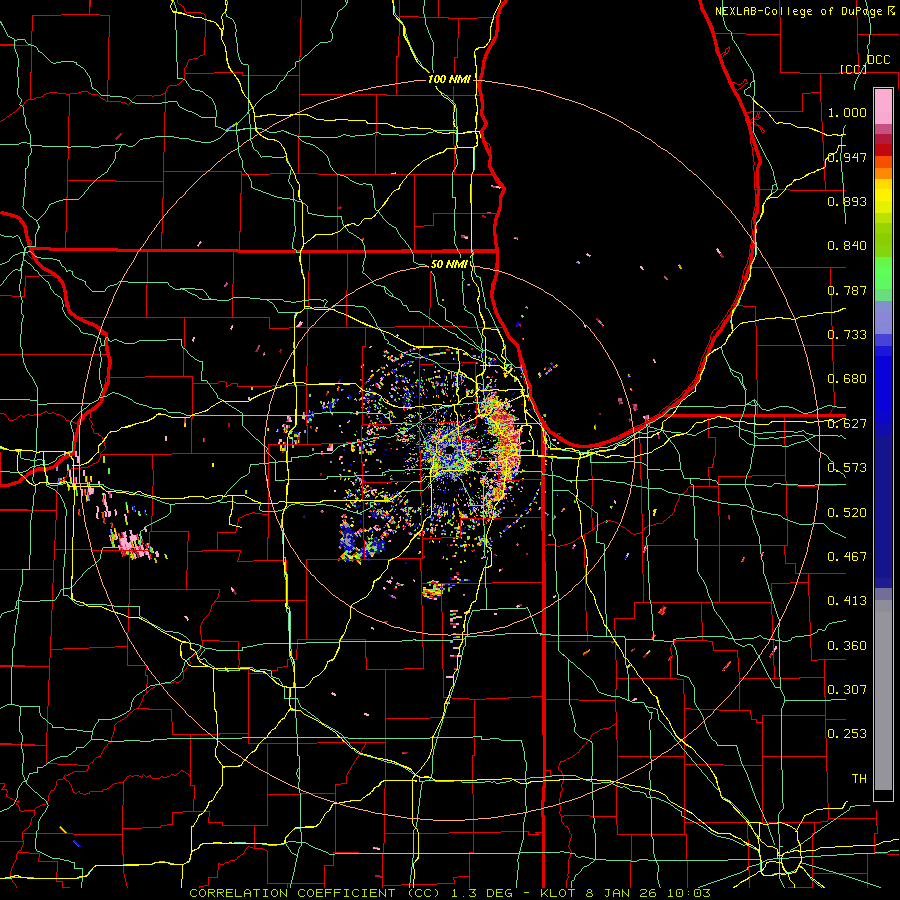Screen dimensions: 900x900
Task: Click the 50 NMI range ring label
Action: [x=448, y=264]
